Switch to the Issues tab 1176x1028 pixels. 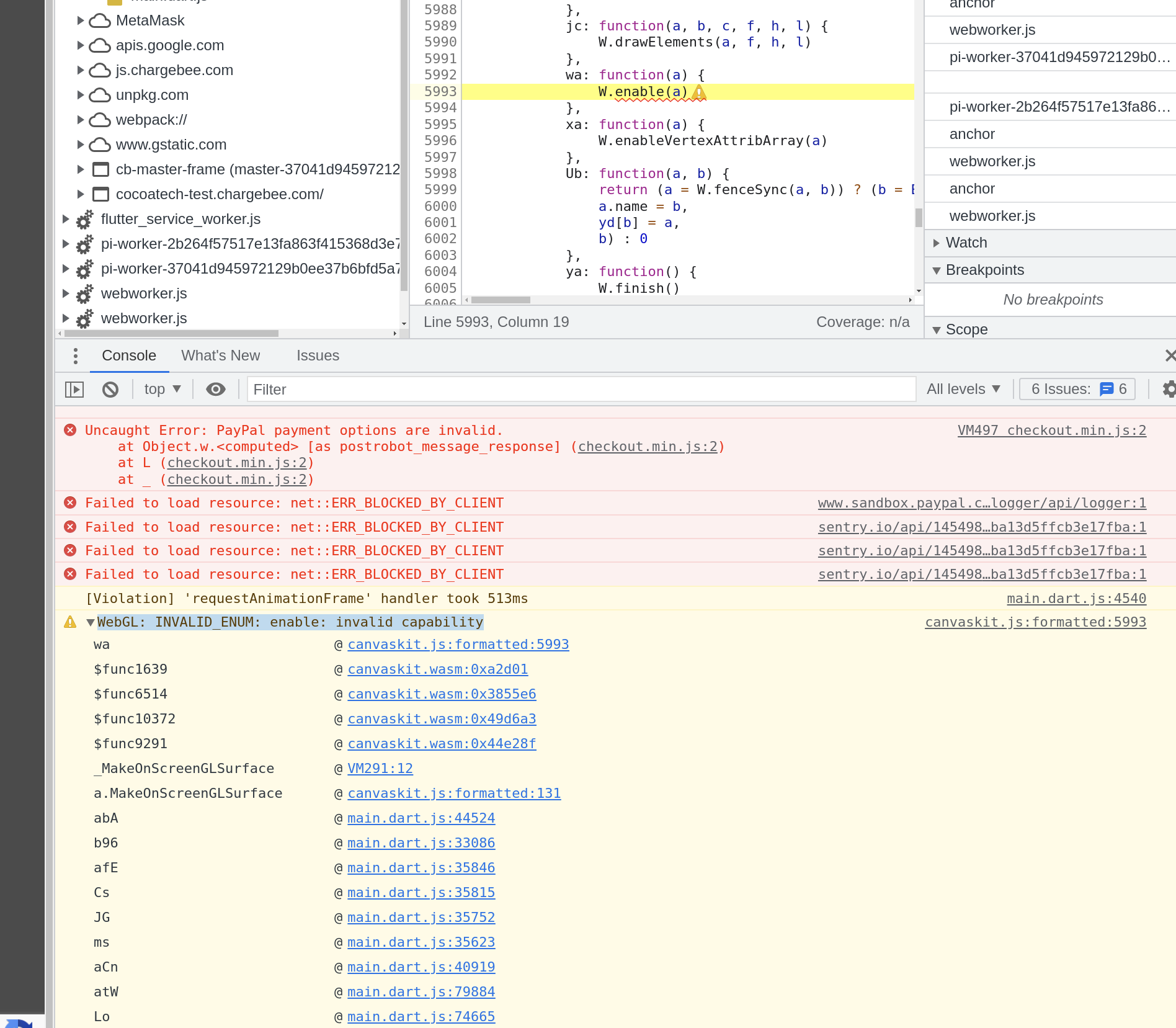click(x=318, y=355)
